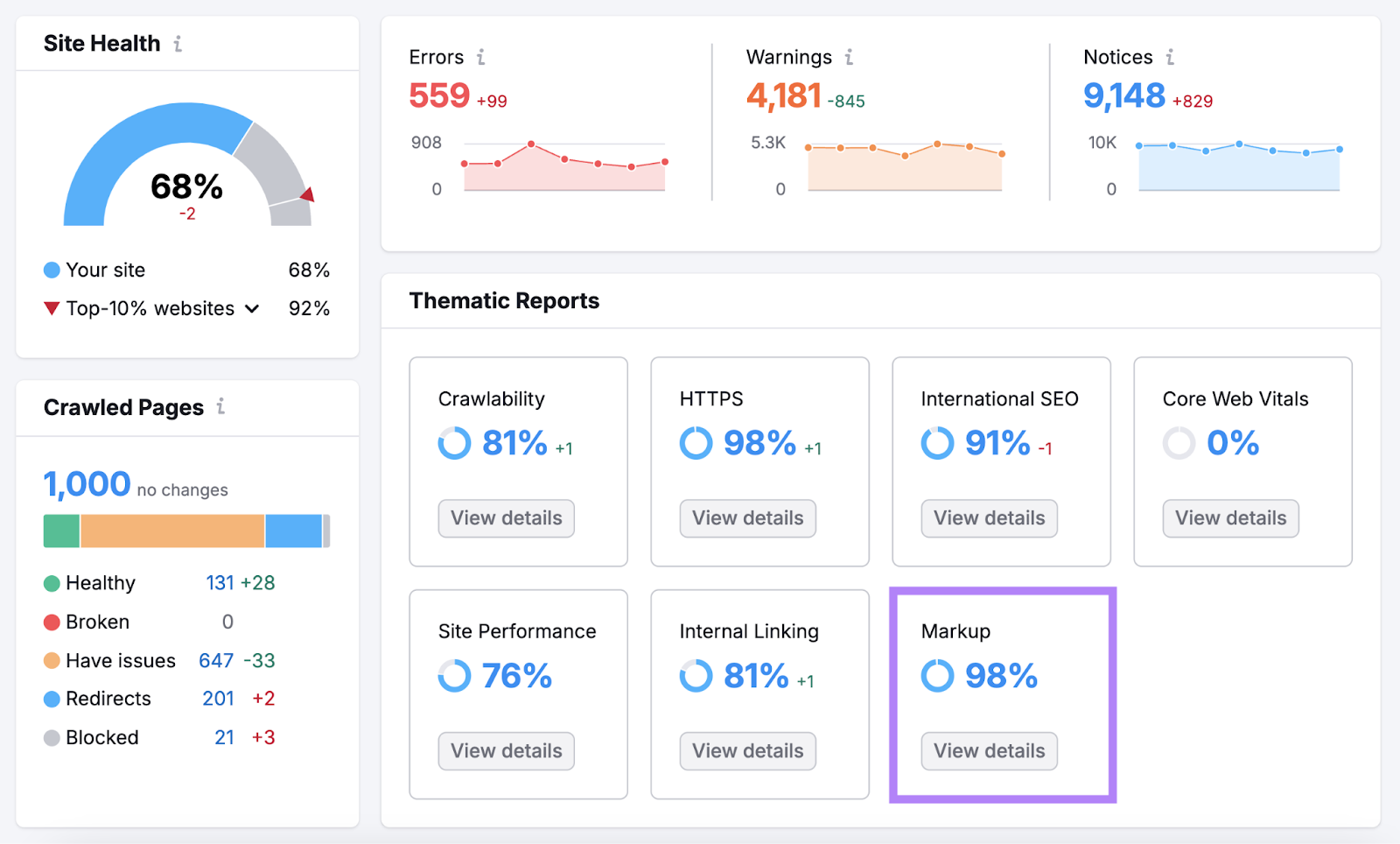This screenshot has height=844, width=1400.
Task: Click the red Broken legend dot
Action: click(x=52, y=622)
